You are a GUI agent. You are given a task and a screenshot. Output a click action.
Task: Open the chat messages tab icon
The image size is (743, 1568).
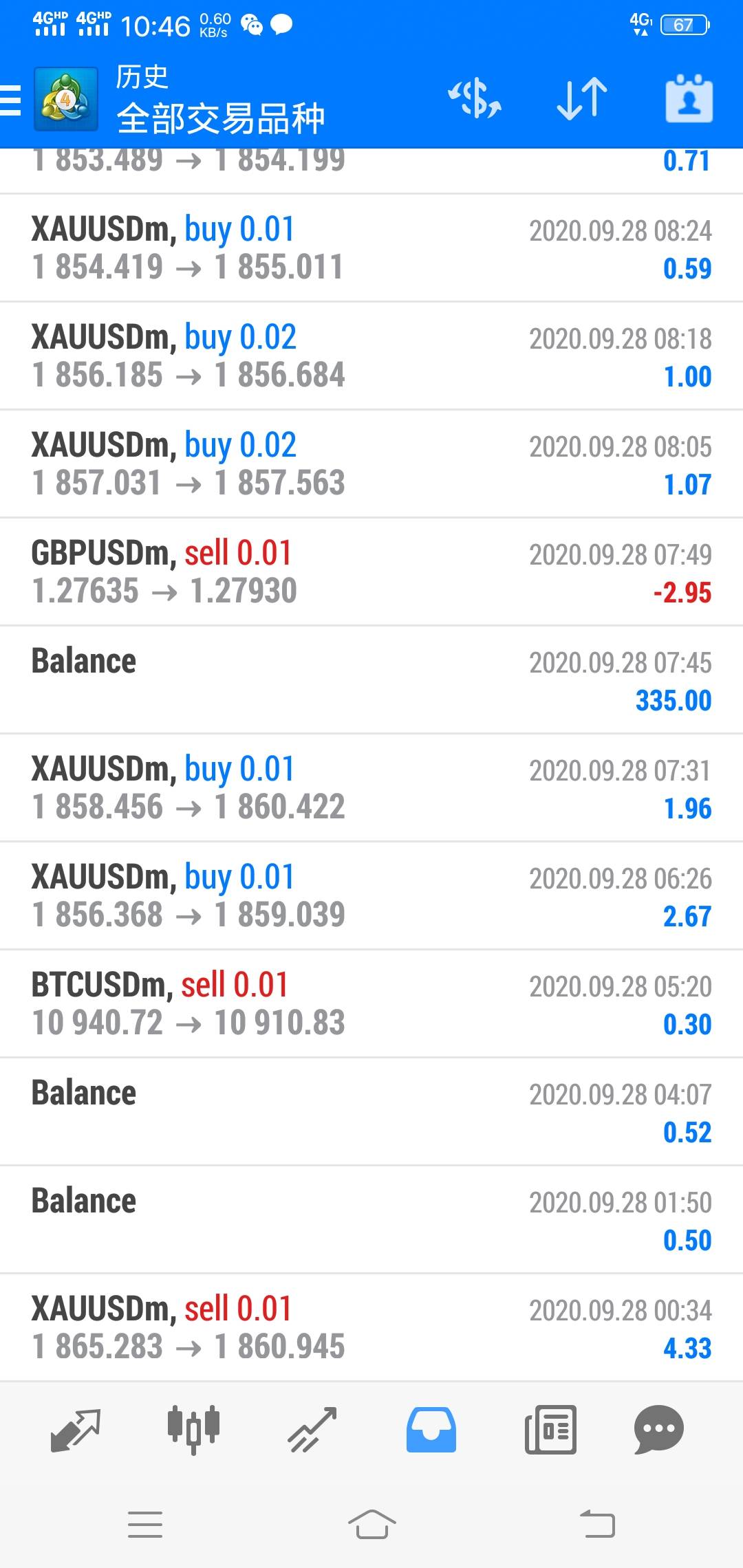[x=658, y=1430]
